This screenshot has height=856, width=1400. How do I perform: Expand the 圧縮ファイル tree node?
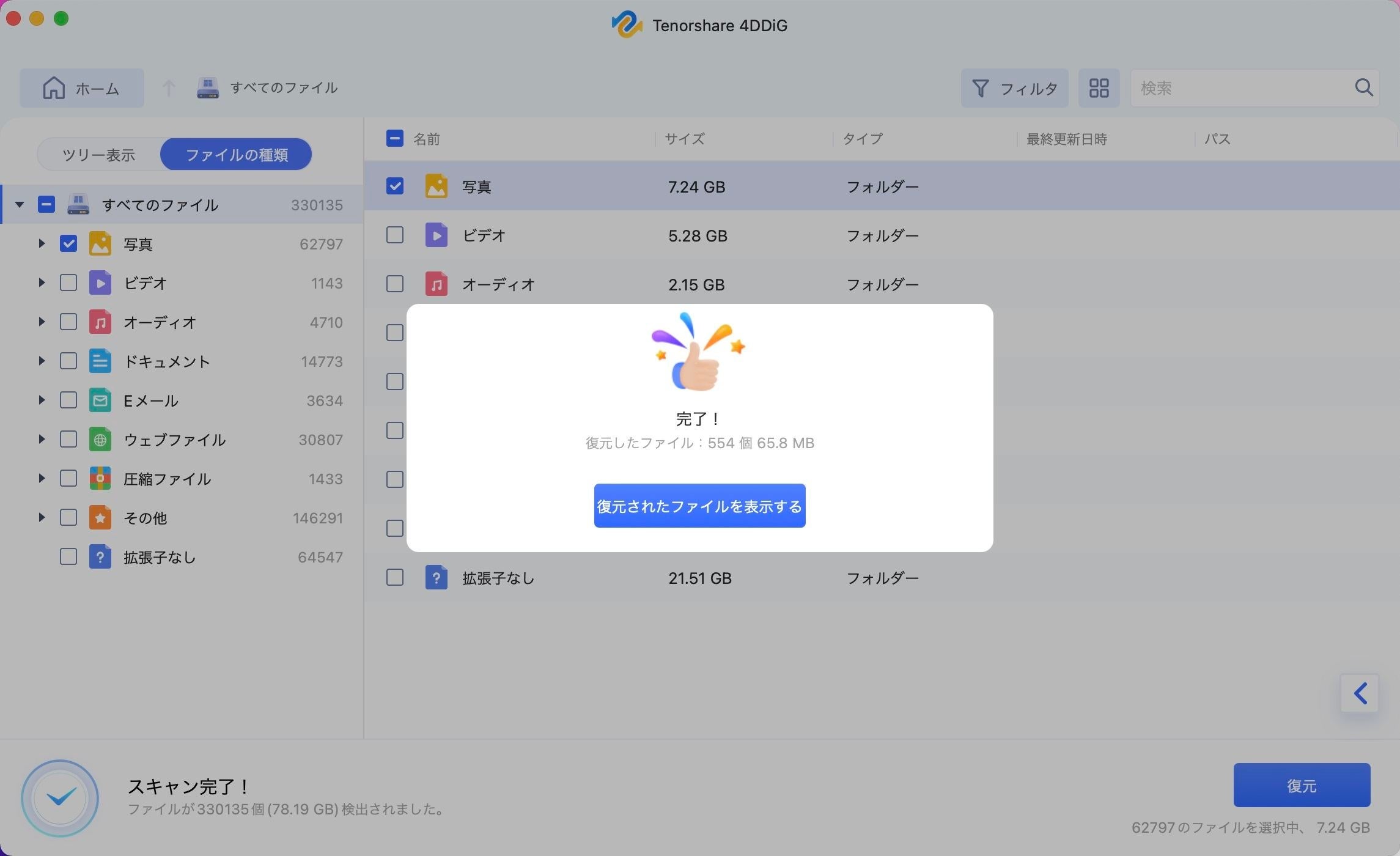pos(42,479)
